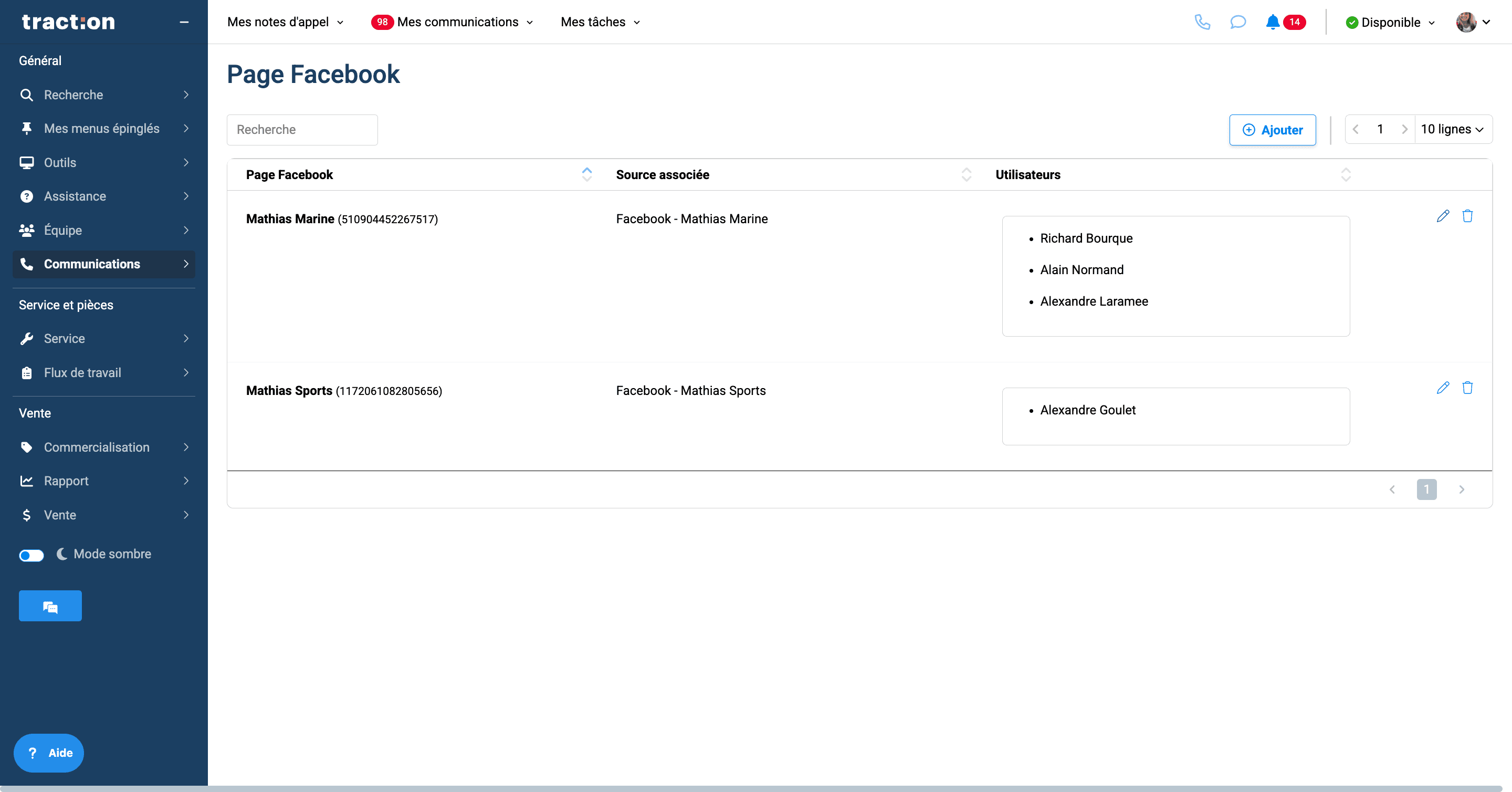Screen dimensions: 1512x792
Task: Click the phone call icon in header
Action: point(1202,22)
